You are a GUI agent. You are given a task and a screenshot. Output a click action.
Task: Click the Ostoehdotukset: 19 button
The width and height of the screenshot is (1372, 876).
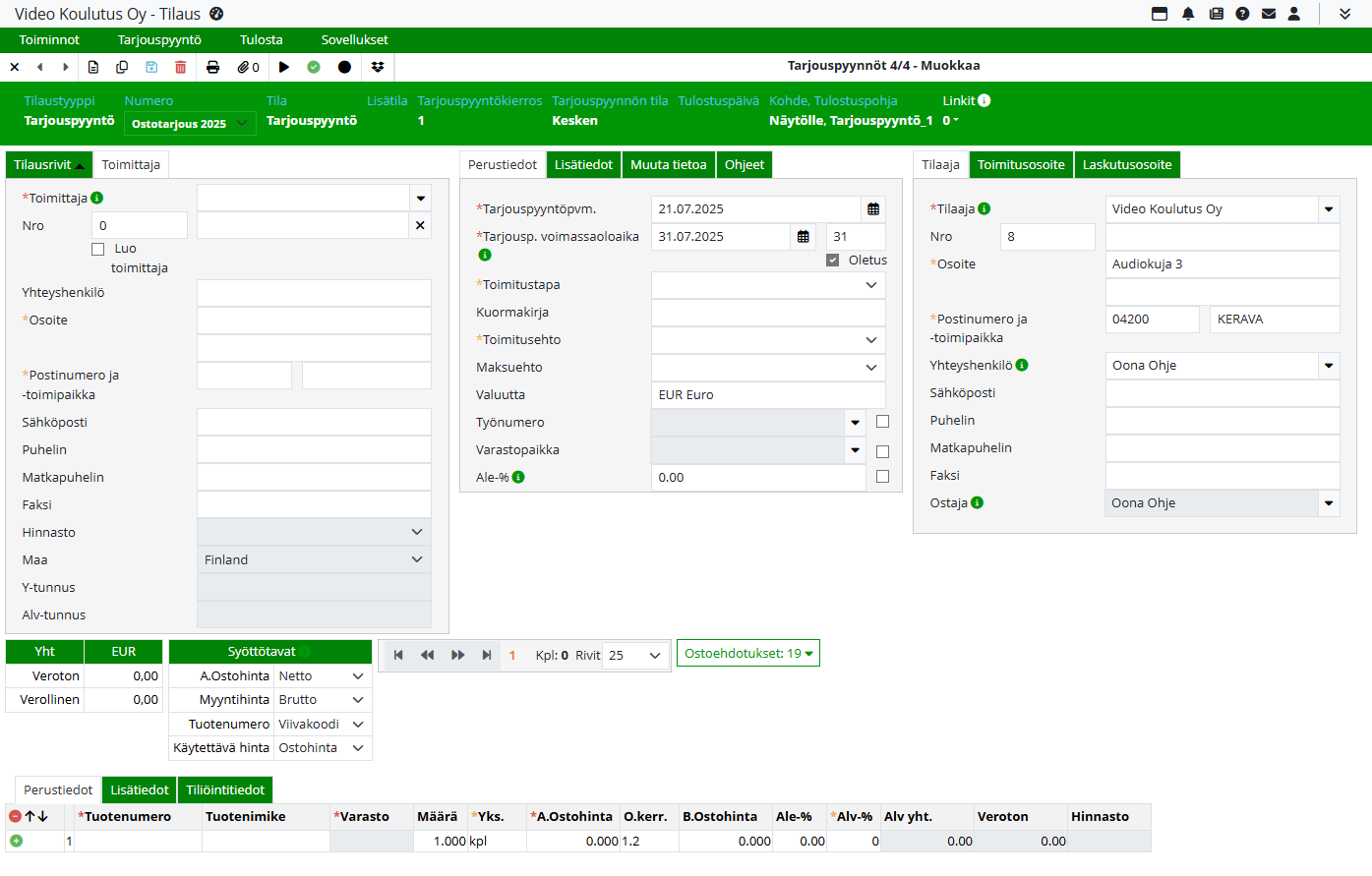747,654
